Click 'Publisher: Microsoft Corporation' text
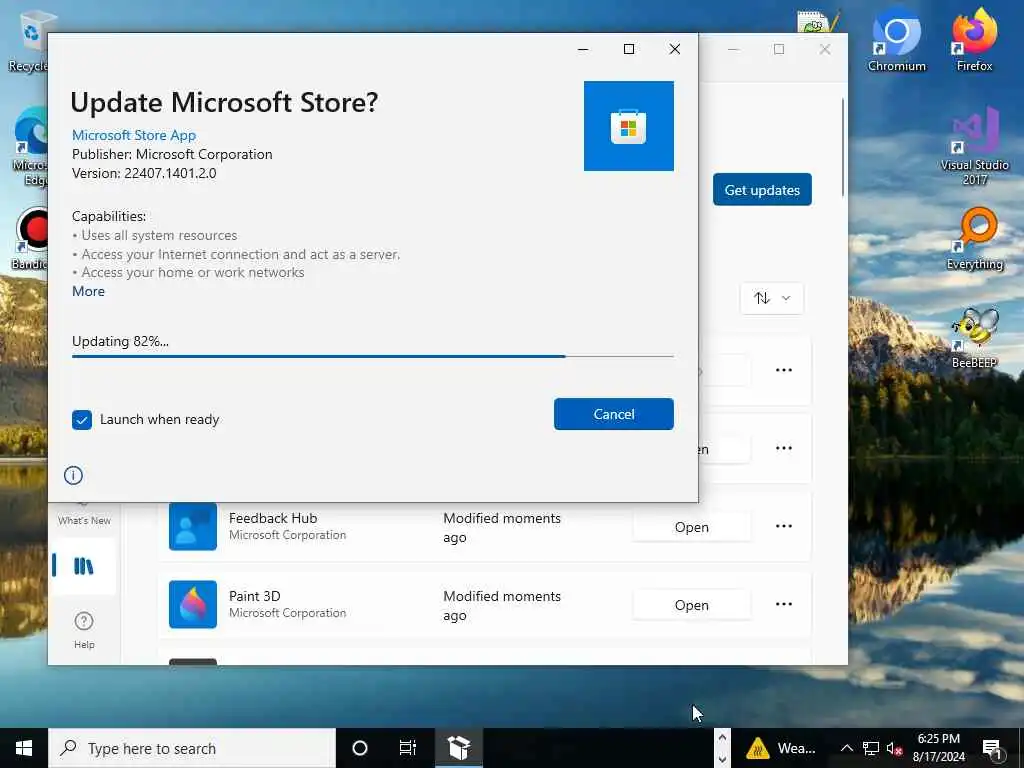Screen dimensions: 1024x768 [x=172, y=154]
